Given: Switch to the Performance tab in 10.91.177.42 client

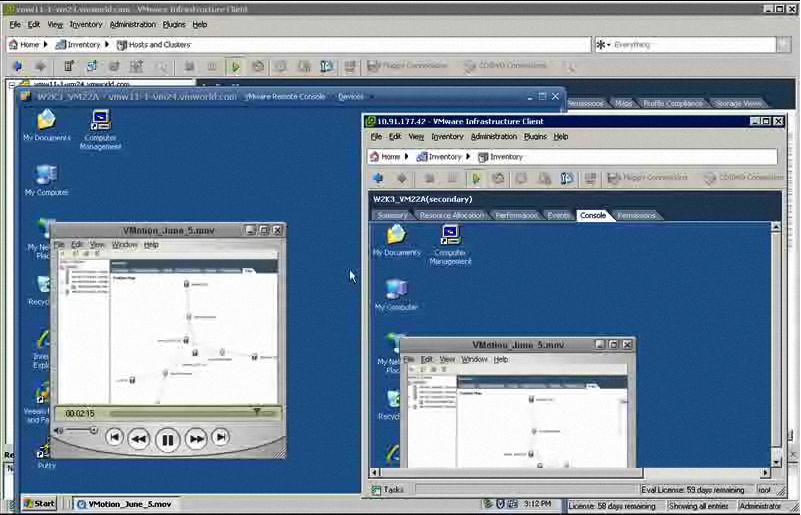Looking at the screenshot, I should [x=516, y=216].
